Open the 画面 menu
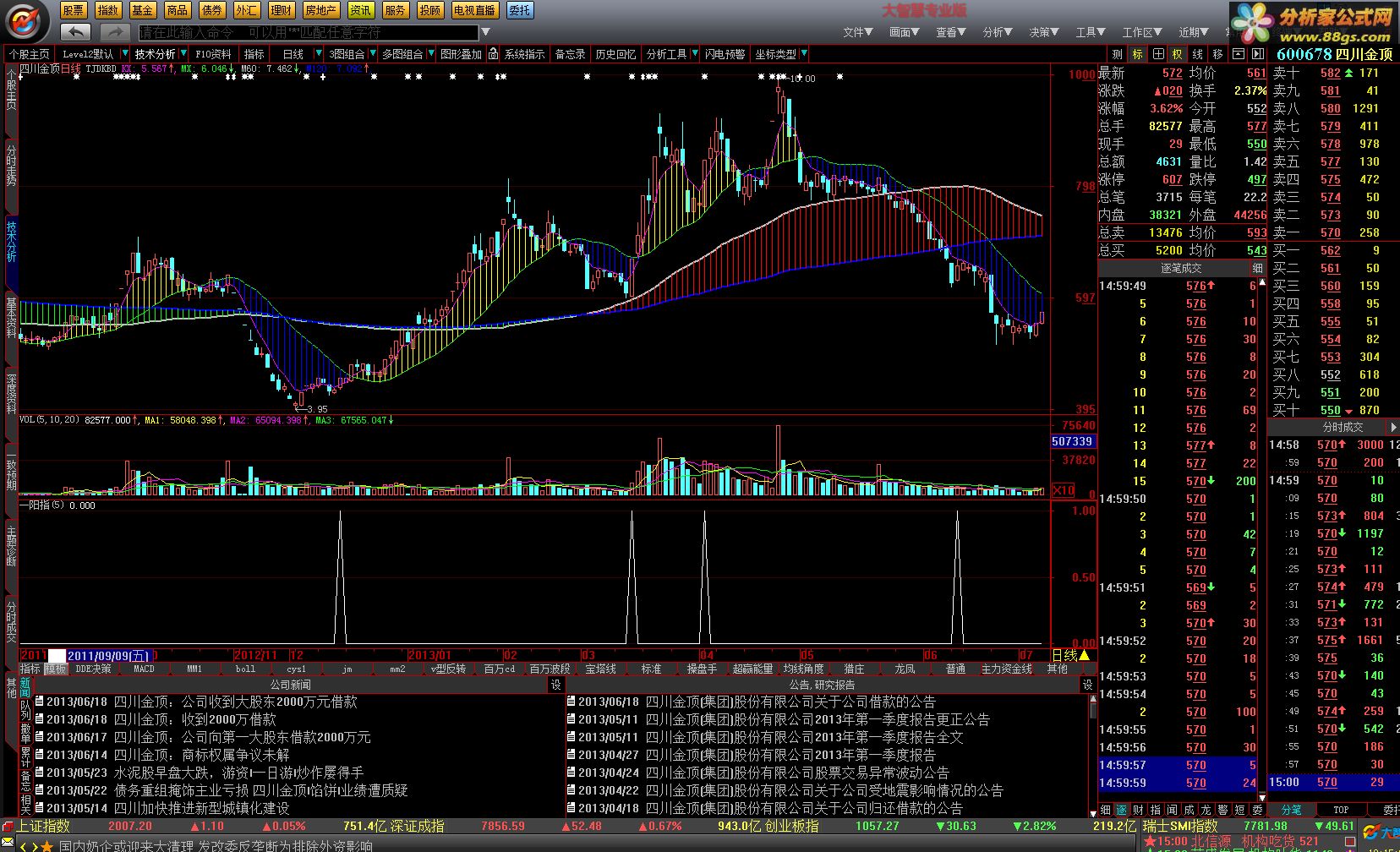This screenshot has height=852, width=1400. click(x=904, y=32)
